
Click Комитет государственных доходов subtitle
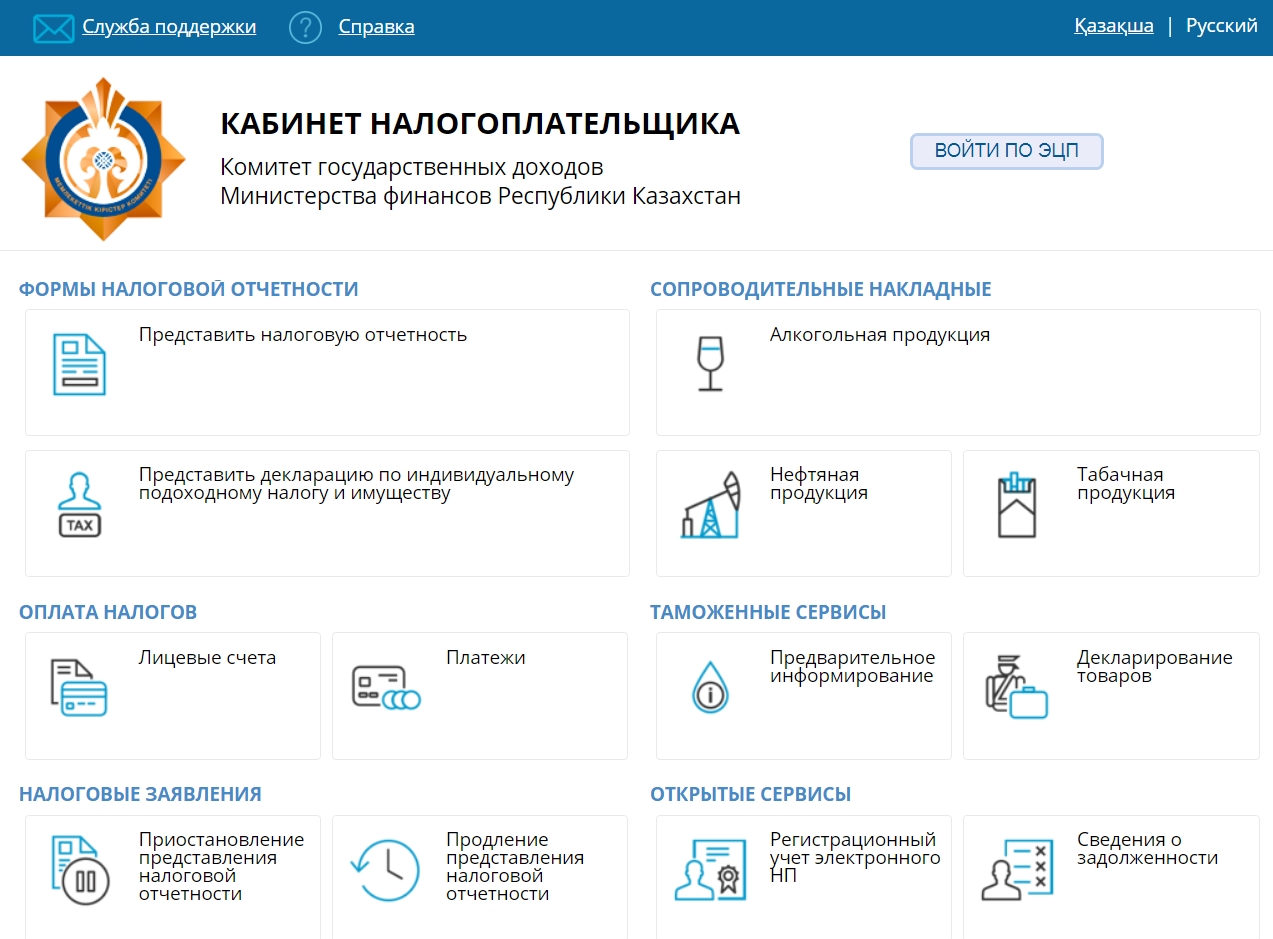coord(412,167)
